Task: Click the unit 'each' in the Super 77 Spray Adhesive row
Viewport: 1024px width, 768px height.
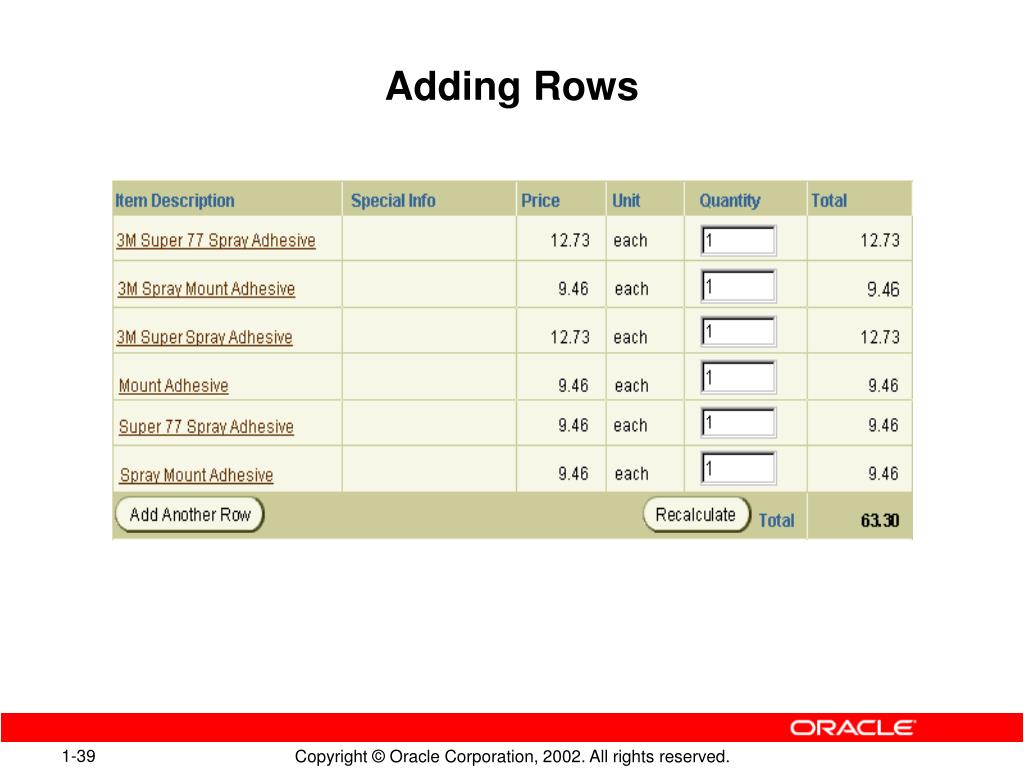Action: click(630, 426)
